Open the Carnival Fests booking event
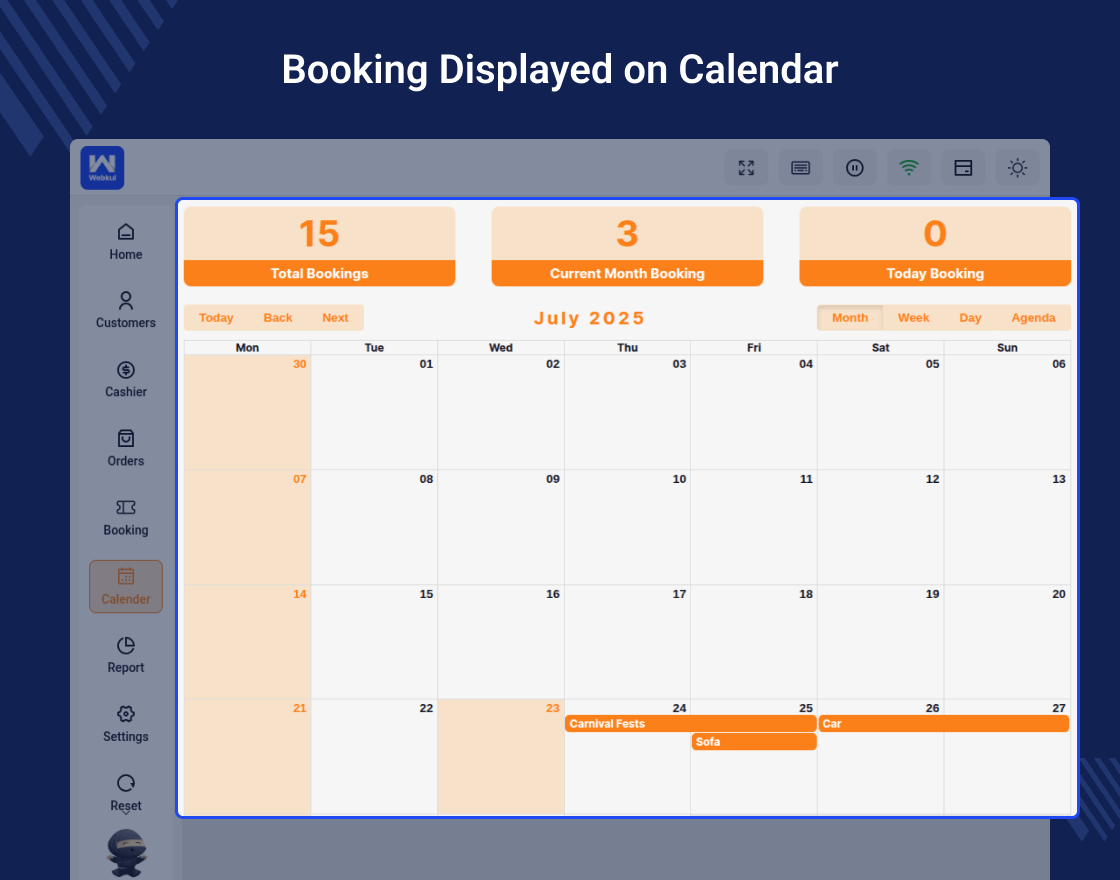 (690, 724)
